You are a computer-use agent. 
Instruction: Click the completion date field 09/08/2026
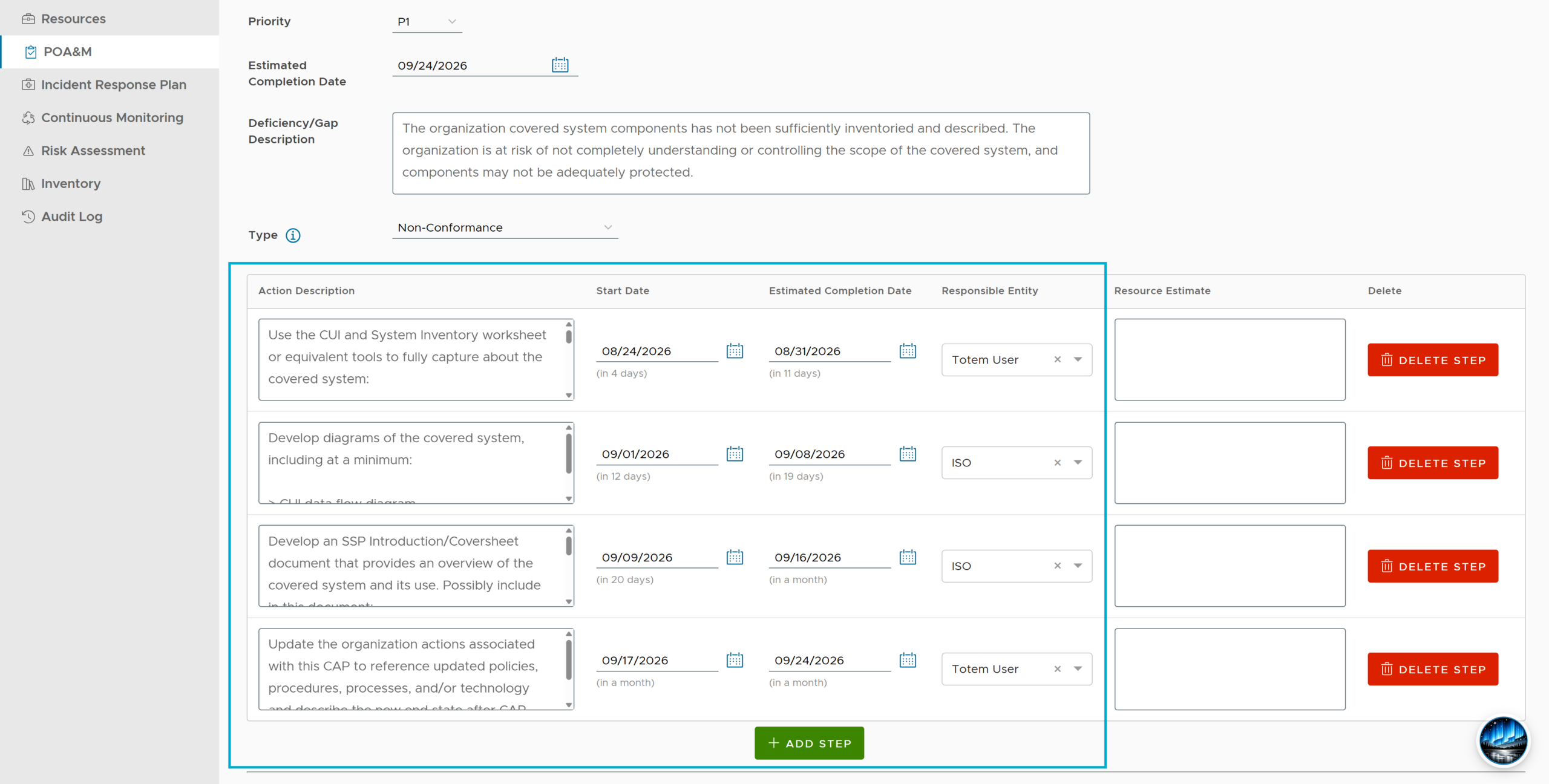point(830,454)
